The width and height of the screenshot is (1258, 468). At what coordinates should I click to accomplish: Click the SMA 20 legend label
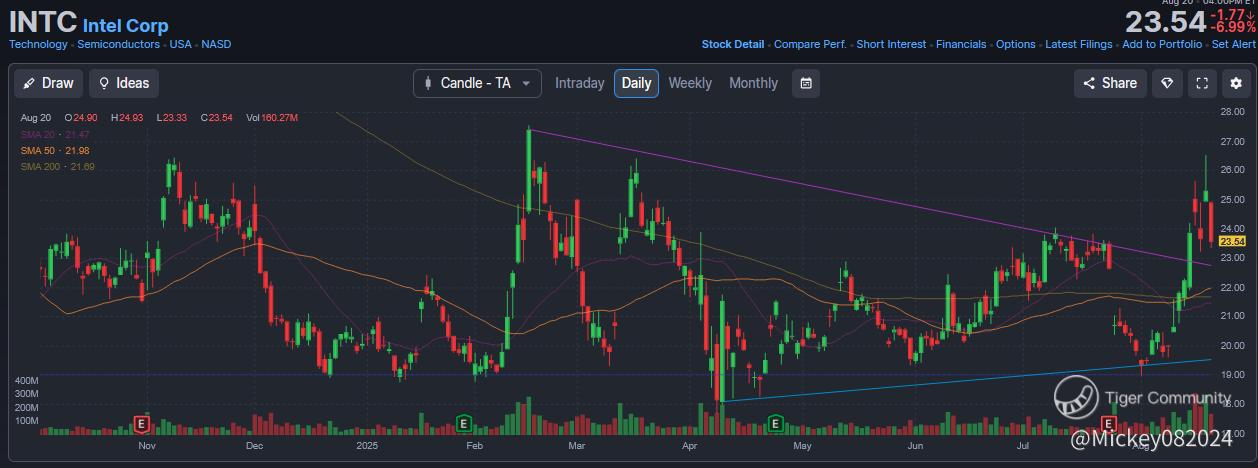[x=56, y=134]
